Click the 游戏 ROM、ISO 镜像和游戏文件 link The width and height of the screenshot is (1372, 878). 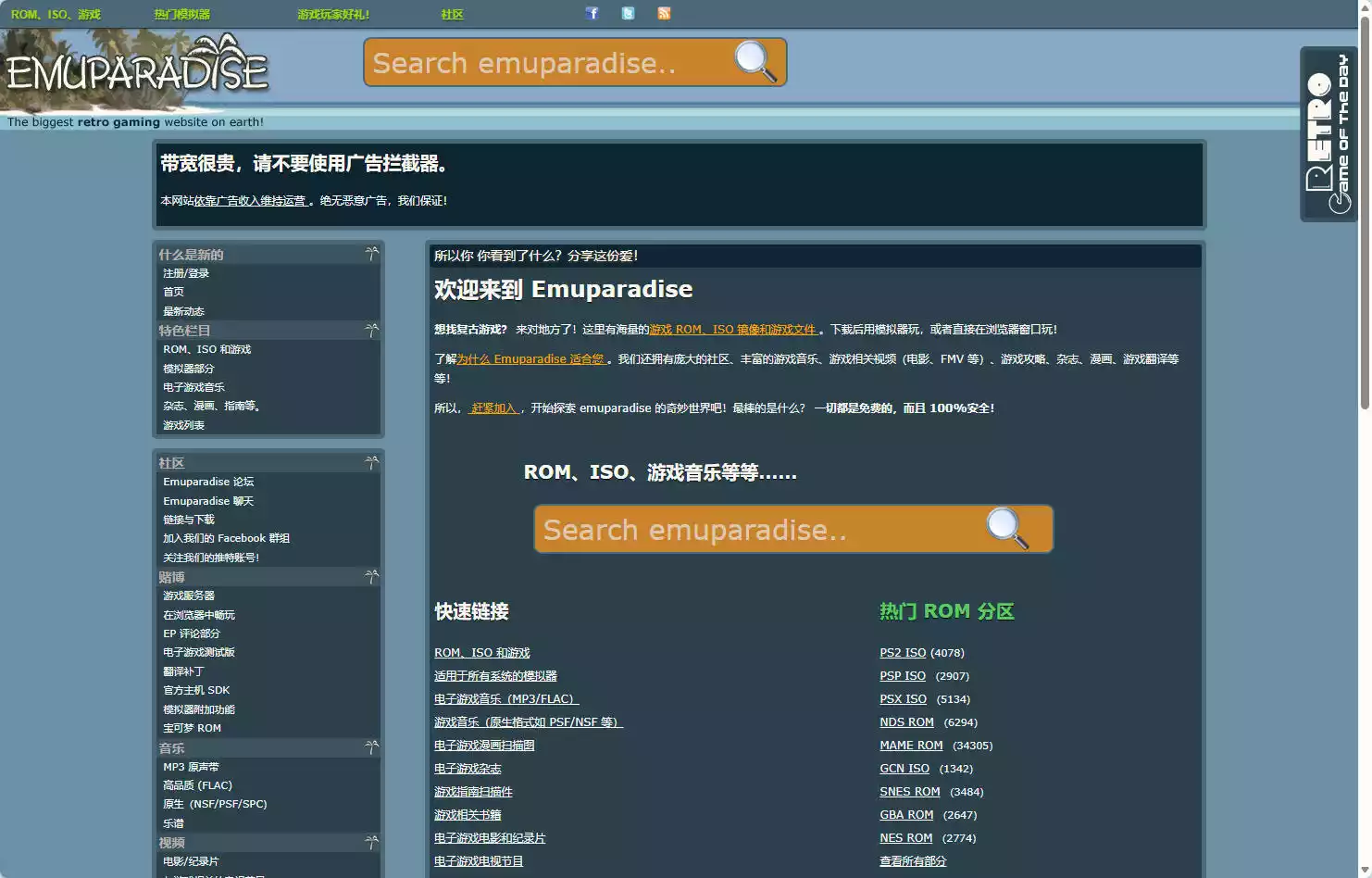point(734,329)
